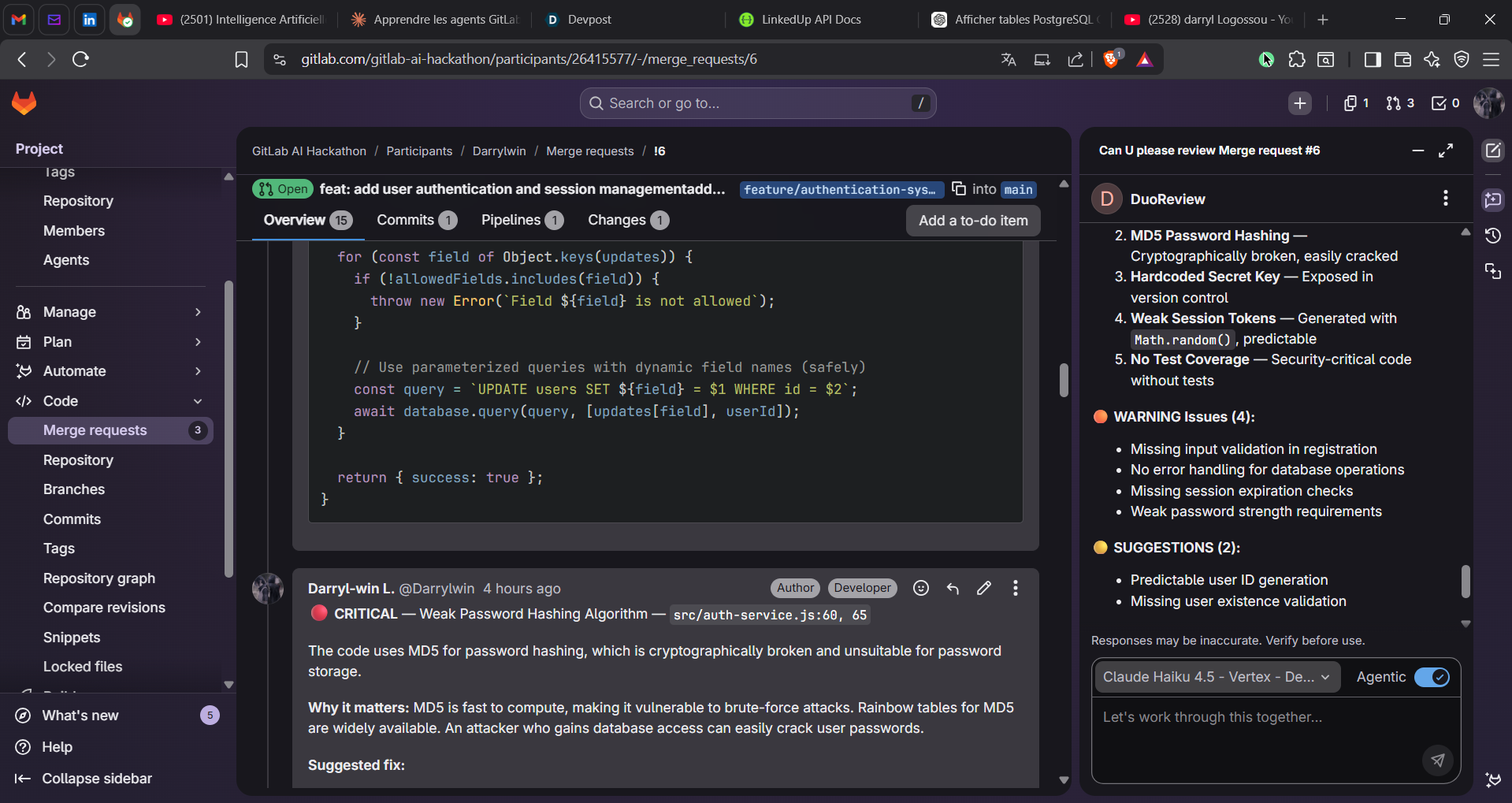Open the comment's three-dot more actions menu
The height and width of the screenshot is (803, 1512).
click(x=1016, y=588)
